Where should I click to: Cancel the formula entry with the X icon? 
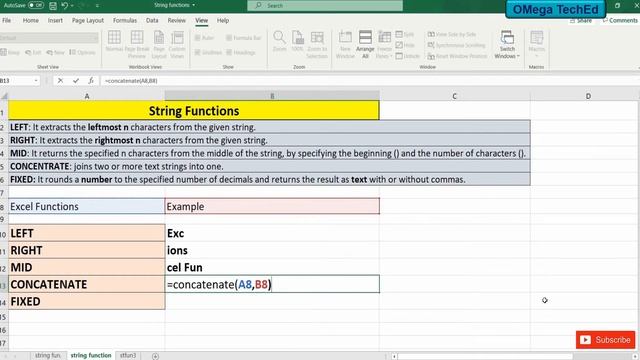60,81
